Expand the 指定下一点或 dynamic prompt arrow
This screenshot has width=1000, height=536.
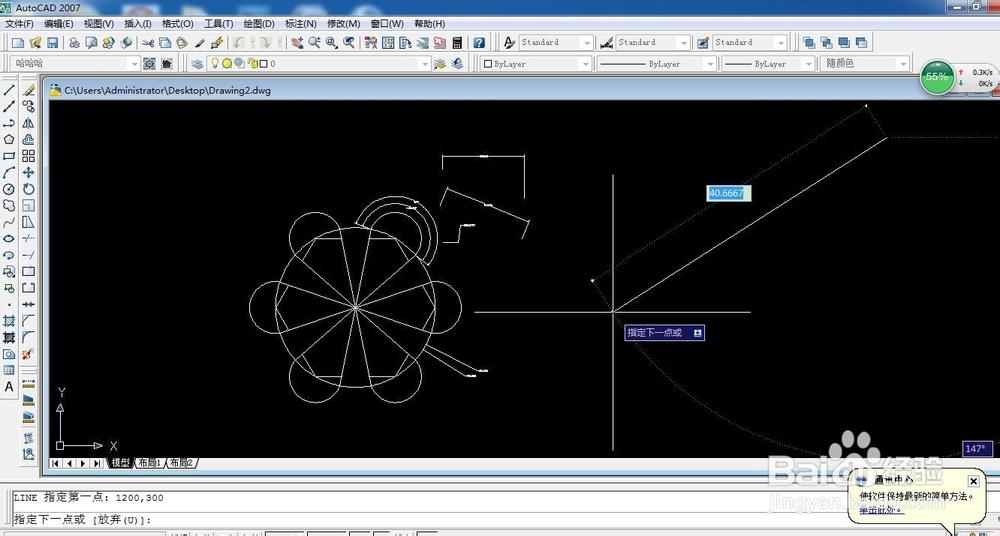tap(698, 332)
